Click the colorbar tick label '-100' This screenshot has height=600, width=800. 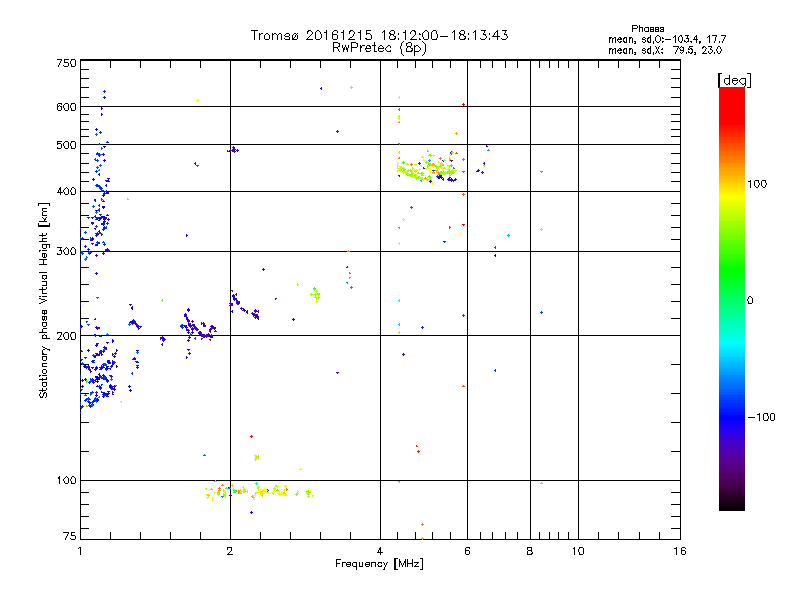(x=761, y=417)
